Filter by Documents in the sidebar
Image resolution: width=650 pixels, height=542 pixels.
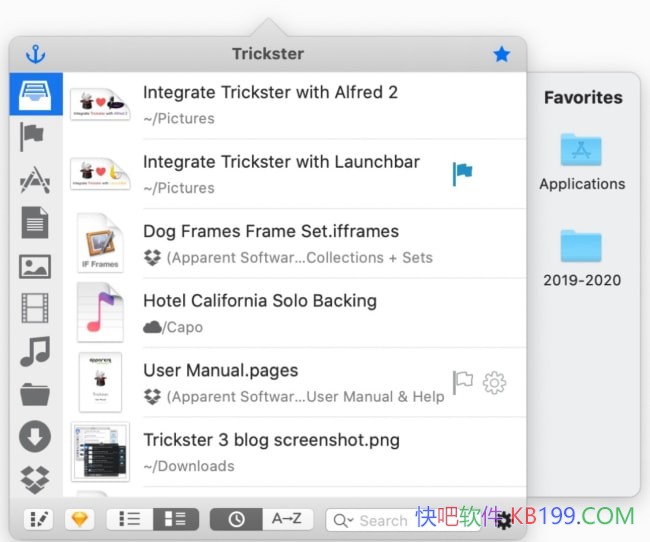tap(35, 222)
